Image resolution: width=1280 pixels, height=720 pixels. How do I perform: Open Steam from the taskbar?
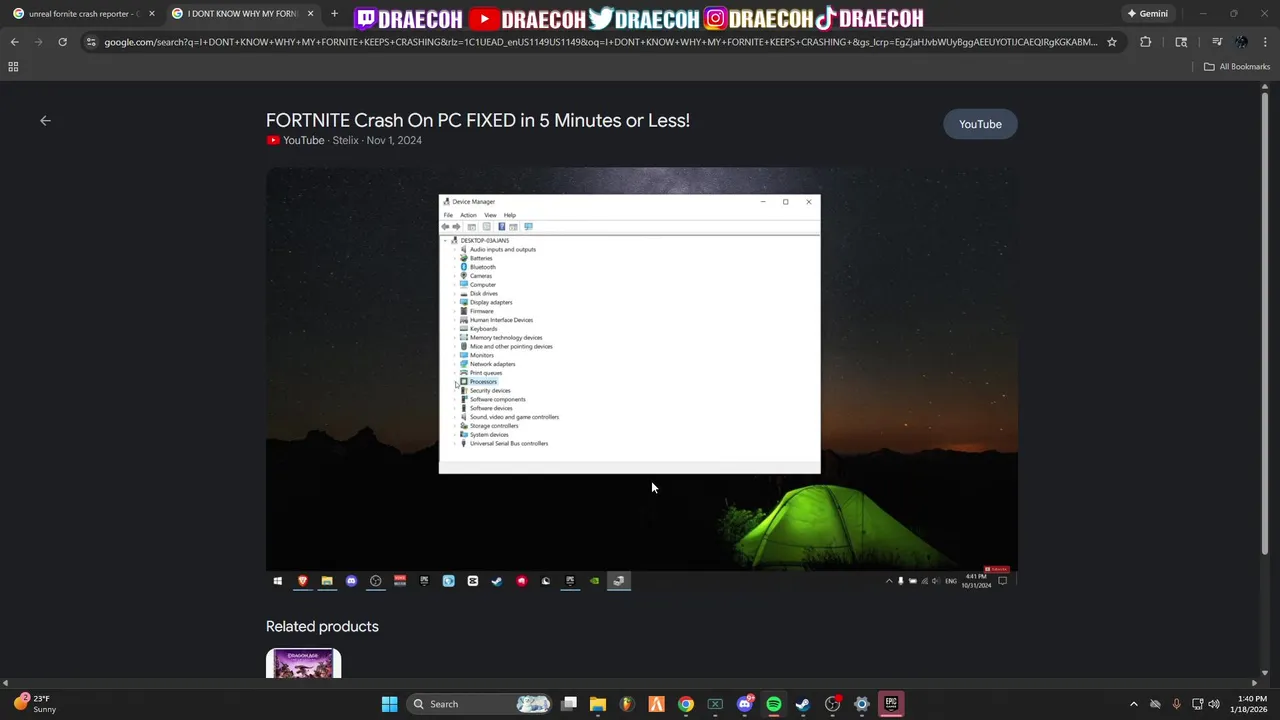click(803, 704)
